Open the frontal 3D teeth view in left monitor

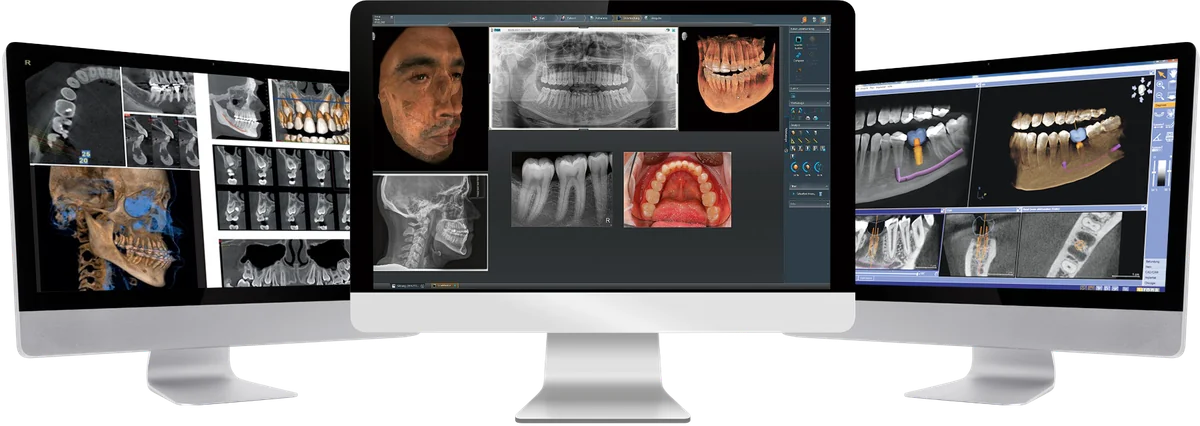pyautogui.click(x=311, y=112)
